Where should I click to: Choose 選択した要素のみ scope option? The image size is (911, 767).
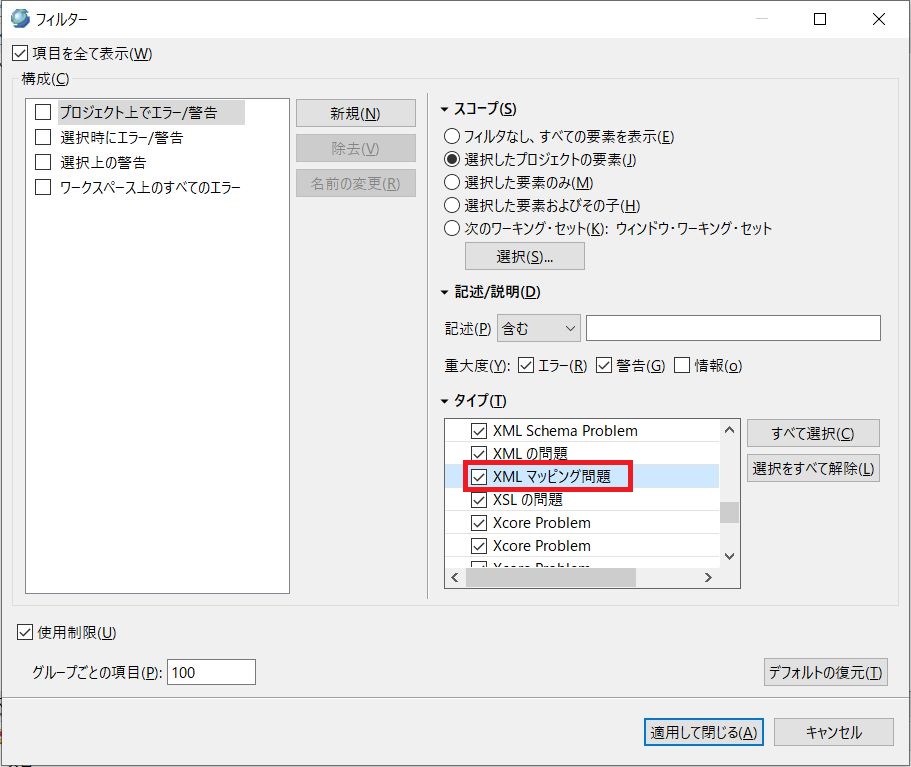pos(453,182)
